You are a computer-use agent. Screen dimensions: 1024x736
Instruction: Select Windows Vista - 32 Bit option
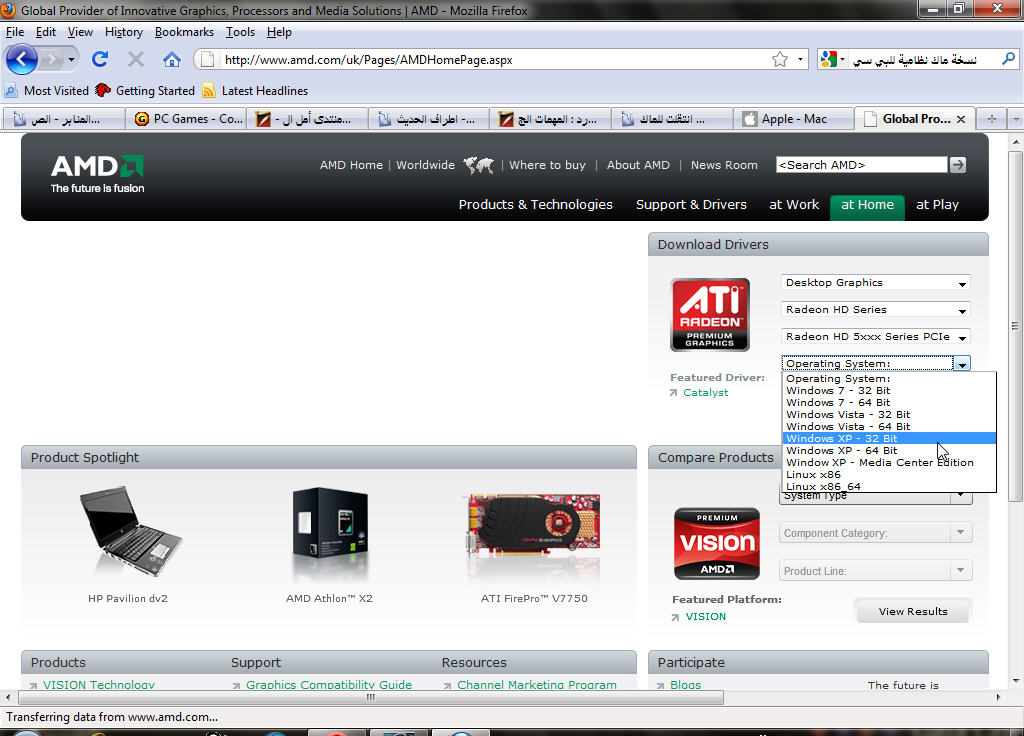[889, 415]
